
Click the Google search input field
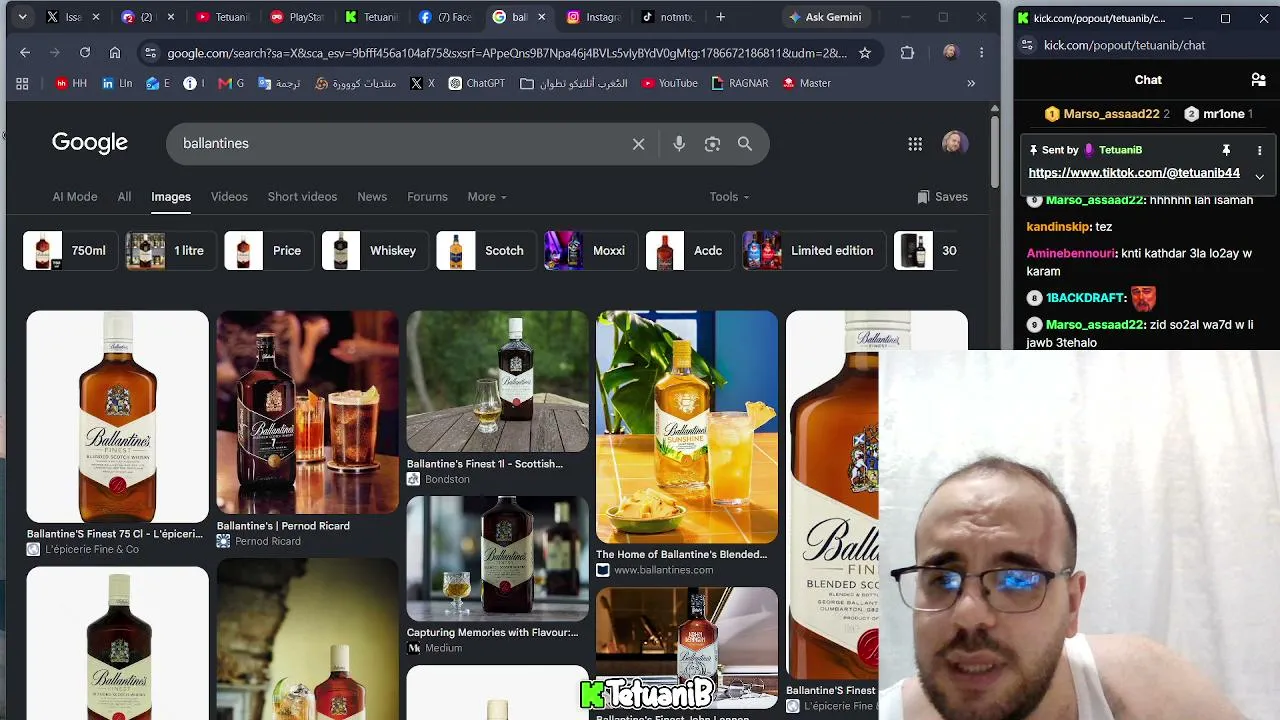400,144
